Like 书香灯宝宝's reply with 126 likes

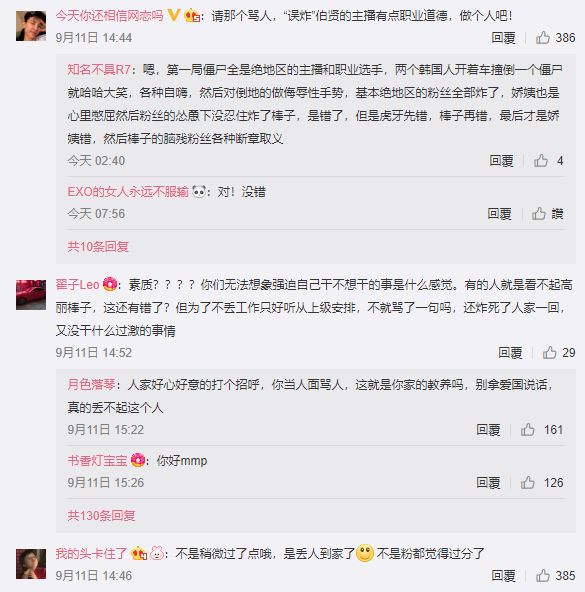(528, 483)
